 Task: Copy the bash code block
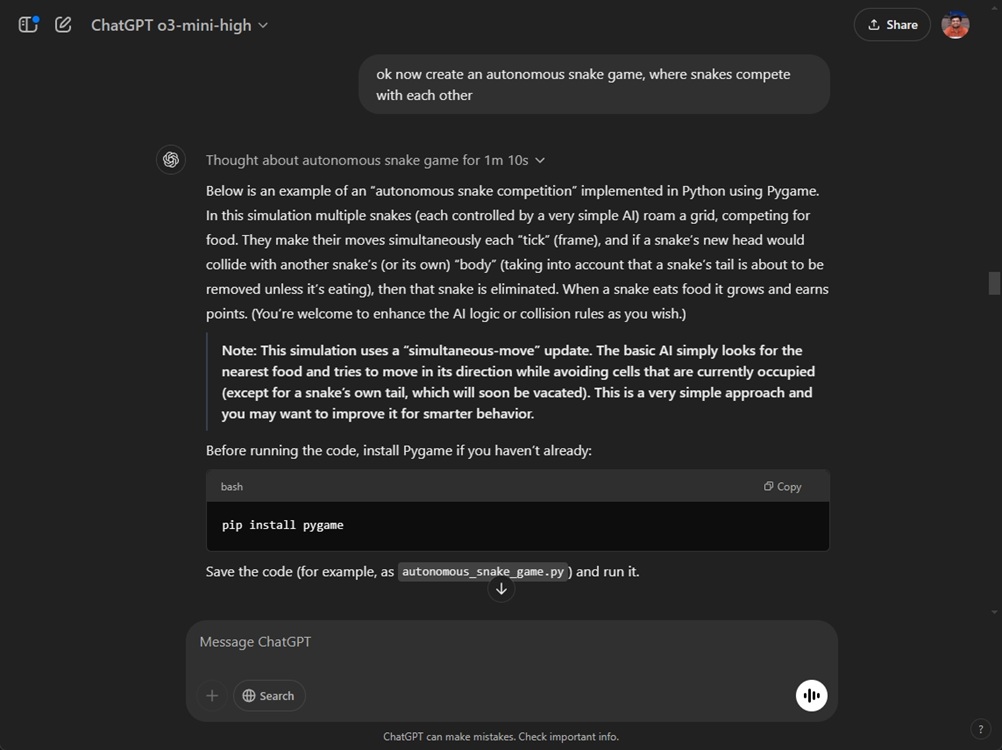(782, 487)
